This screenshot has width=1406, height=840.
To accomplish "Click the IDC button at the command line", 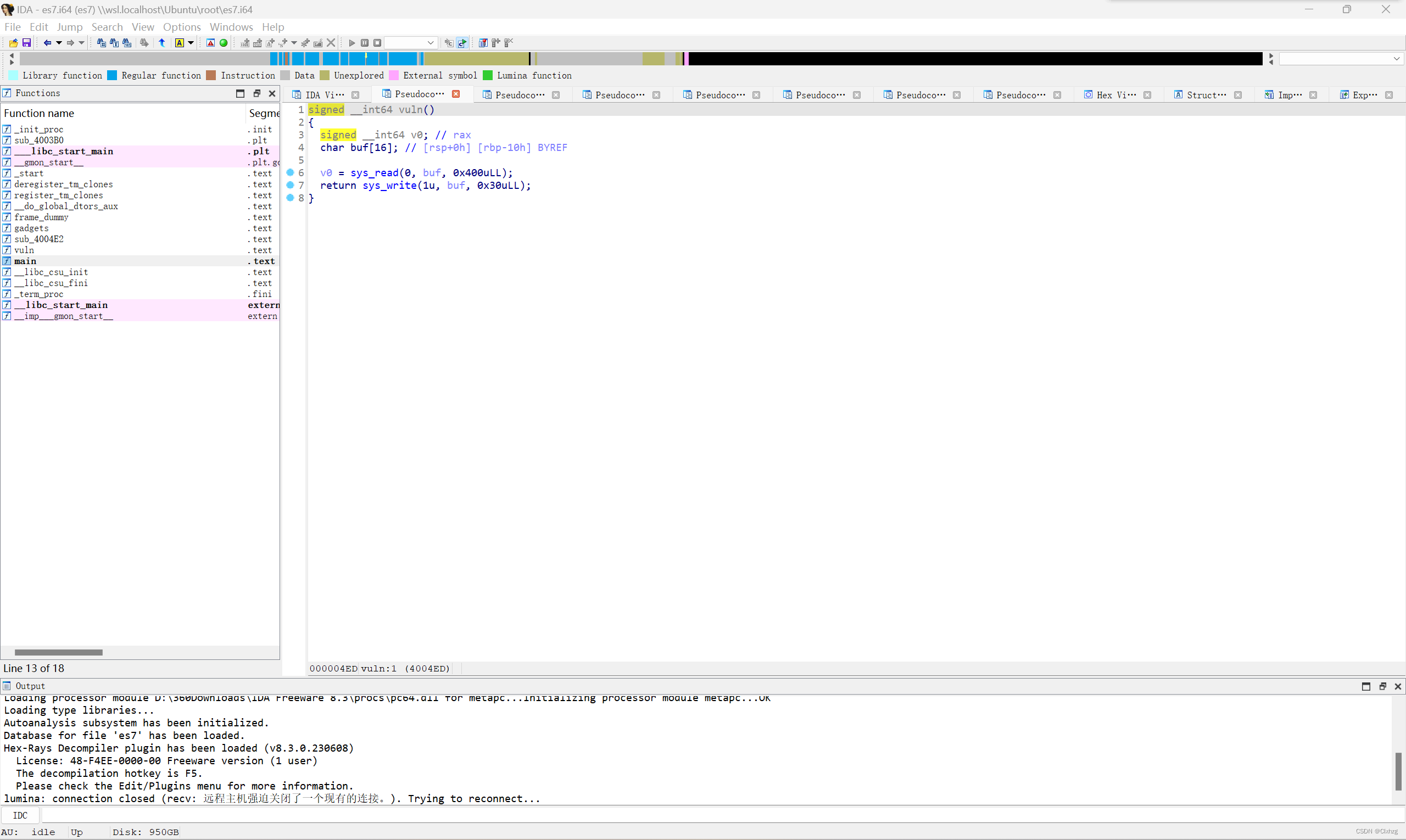I will pos(20,816).
